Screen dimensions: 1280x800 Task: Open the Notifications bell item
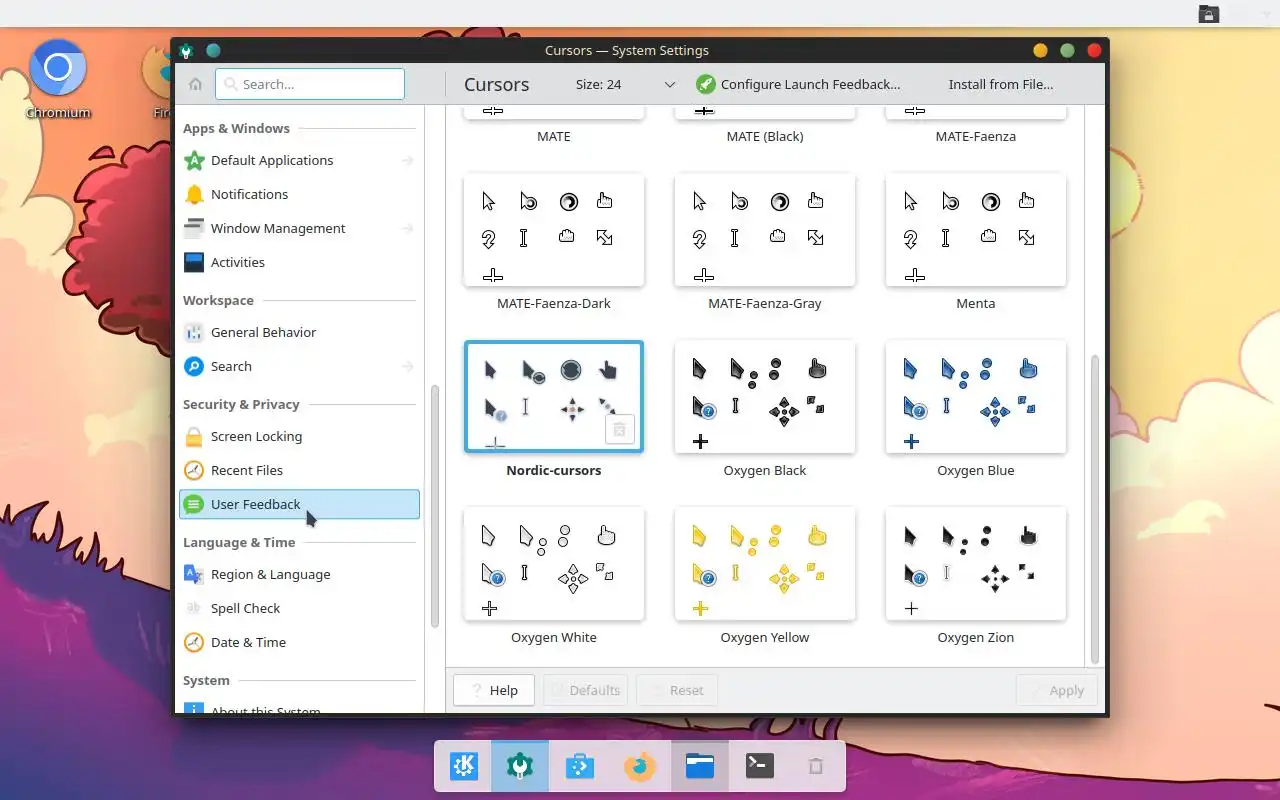299,194
